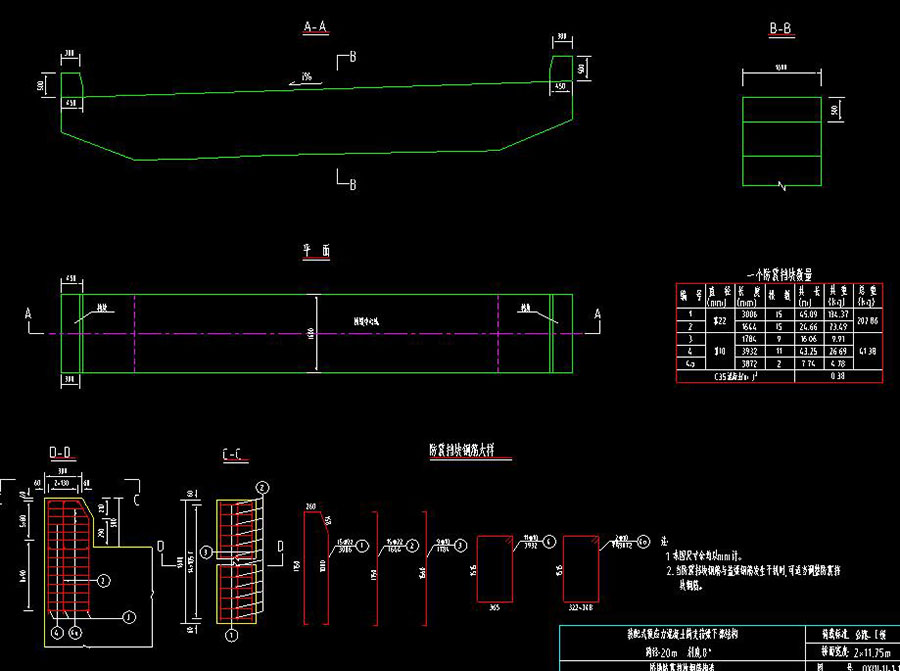The height and width of the screenshot is (671, 900).
Task: Click rebar callout bubble 1 below C-C
Action: point(232,635)
